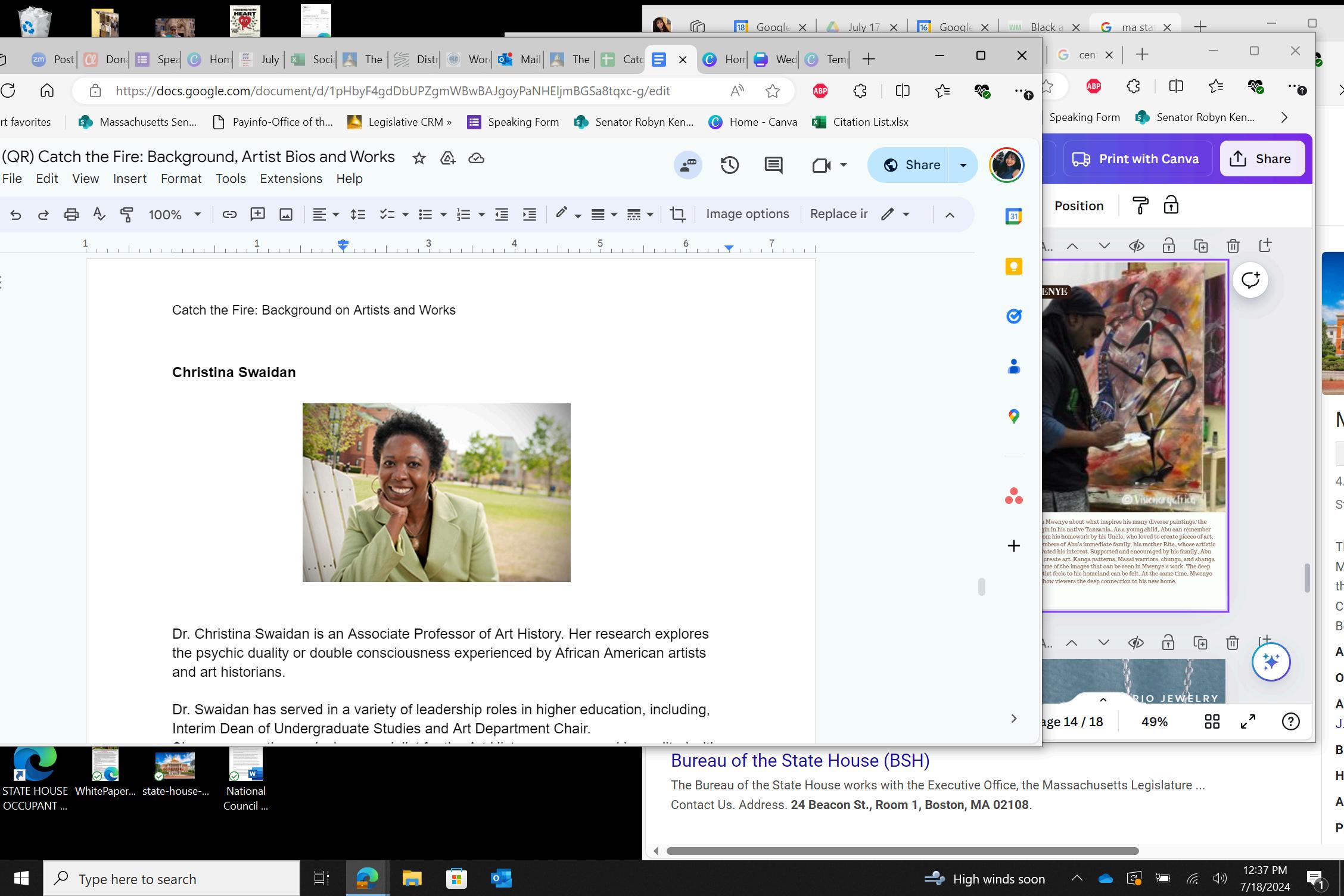Image resolution: width=1344 pixels, height=896 pixels.
Task: Expand the Share button dropdown arrow
Action: tap(963, 165)
